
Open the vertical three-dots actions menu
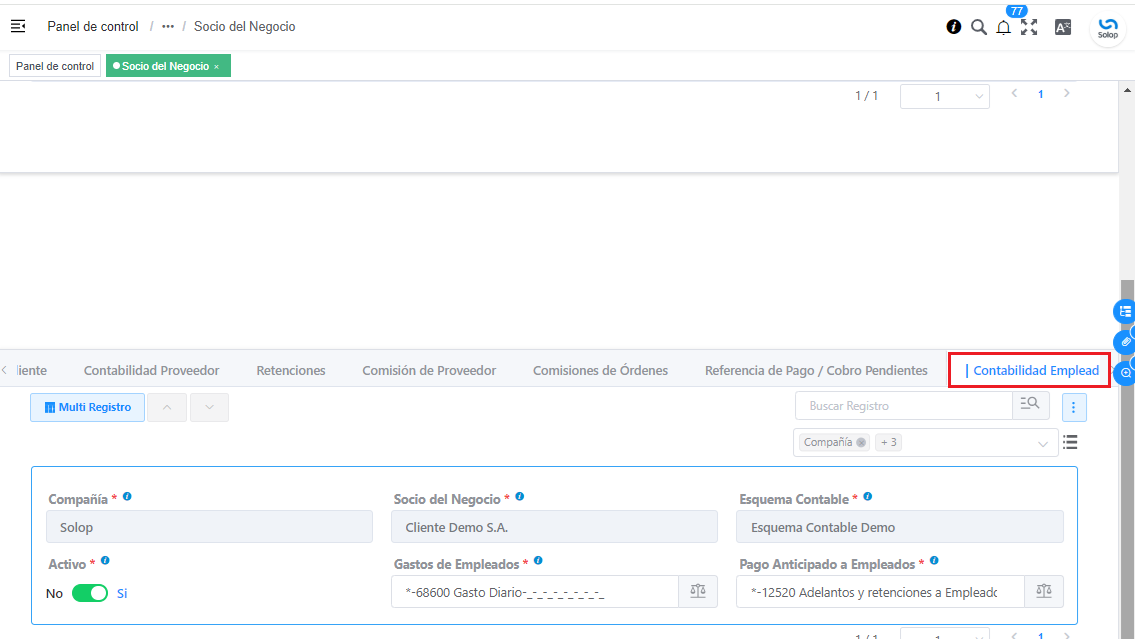point(1074,407)
